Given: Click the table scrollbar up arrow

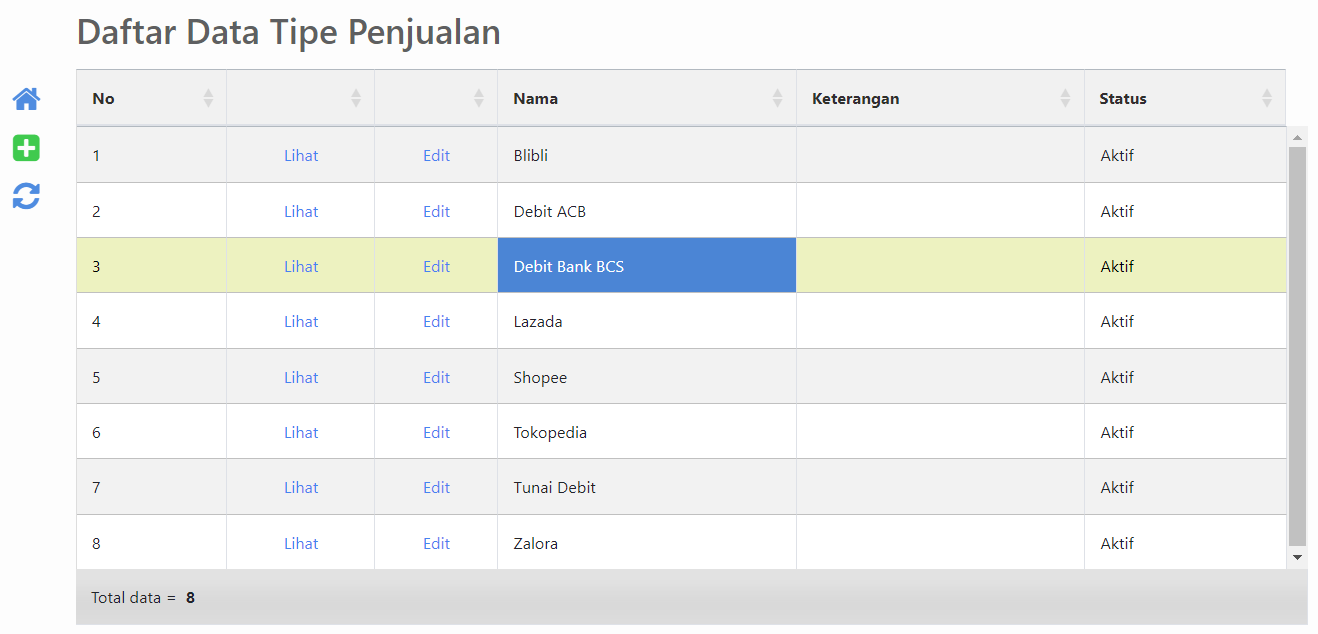Looking at the screenshot, I should [x=1297, y=136].
